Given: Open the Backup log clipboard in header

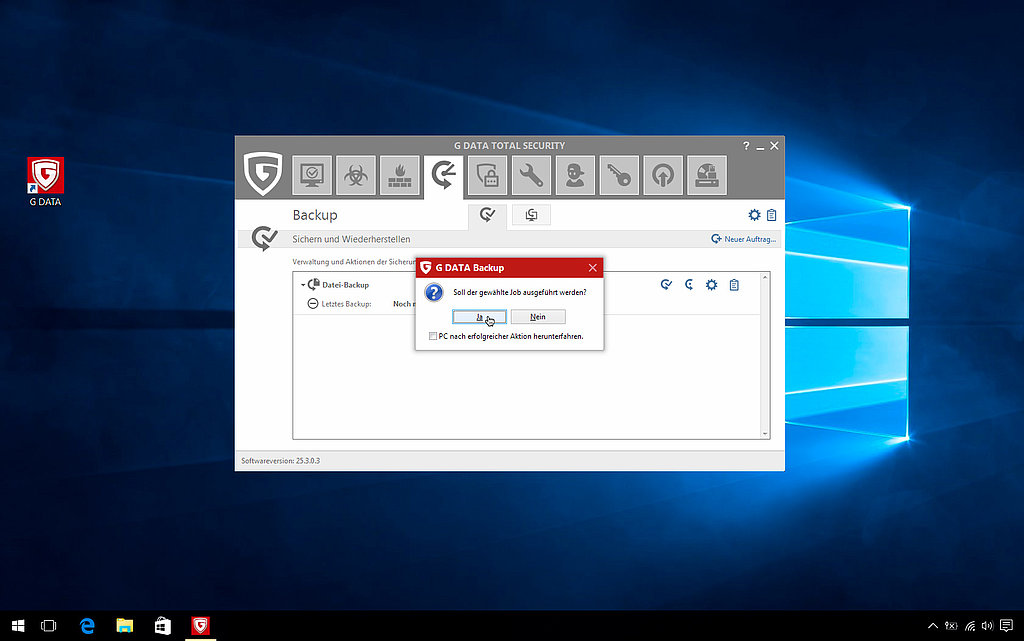Looking at the screenshot, I should pos(771,215).
